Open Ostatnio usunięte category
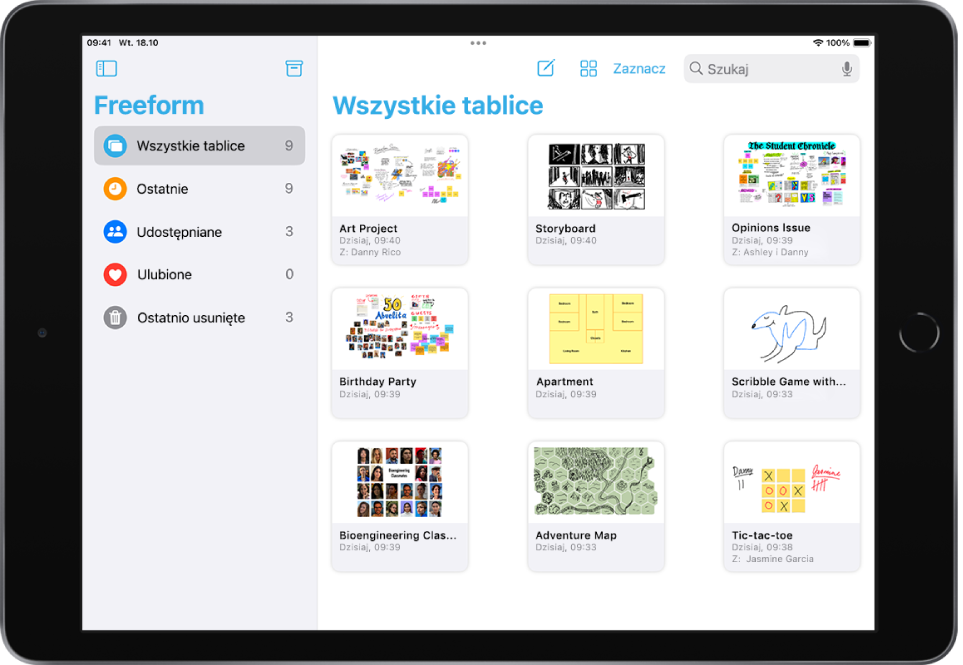Viewport: 963px width, 665px height. point(200,317)
